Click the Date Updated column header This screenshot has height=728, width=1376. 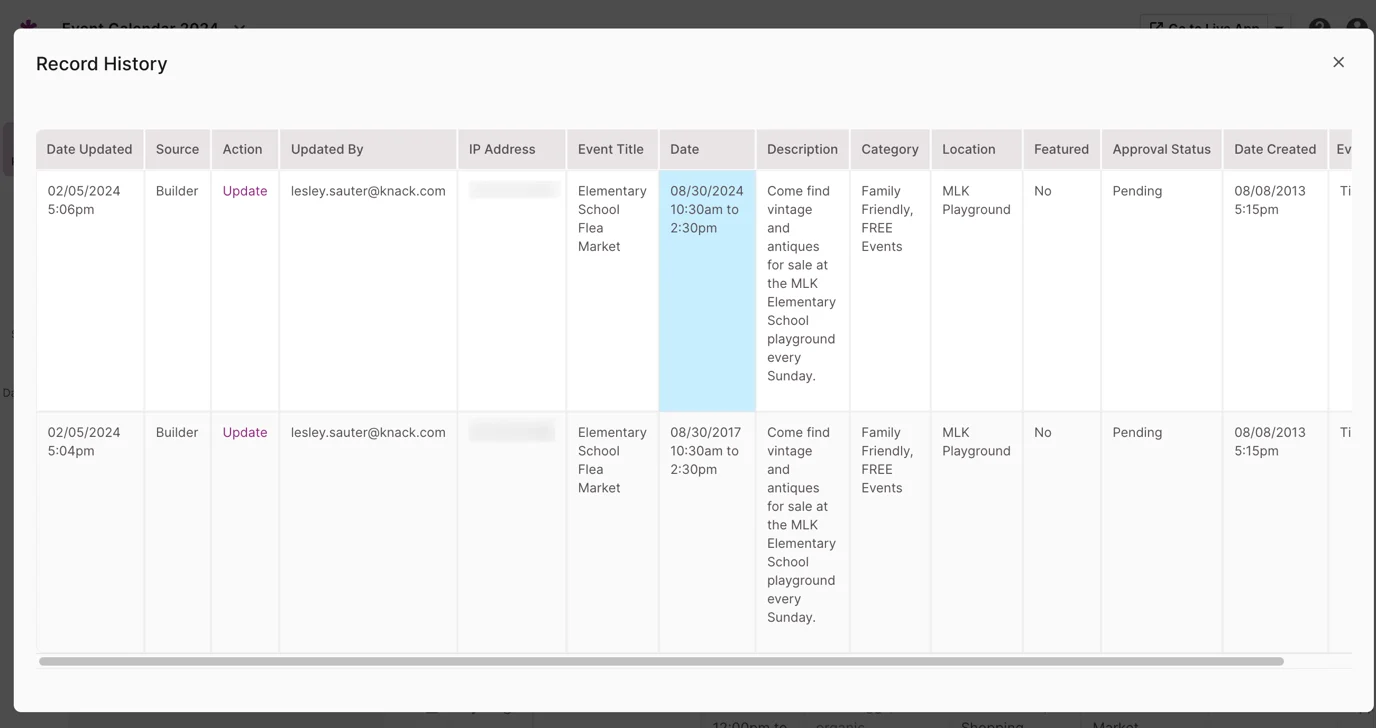click(x=90, y=149)
